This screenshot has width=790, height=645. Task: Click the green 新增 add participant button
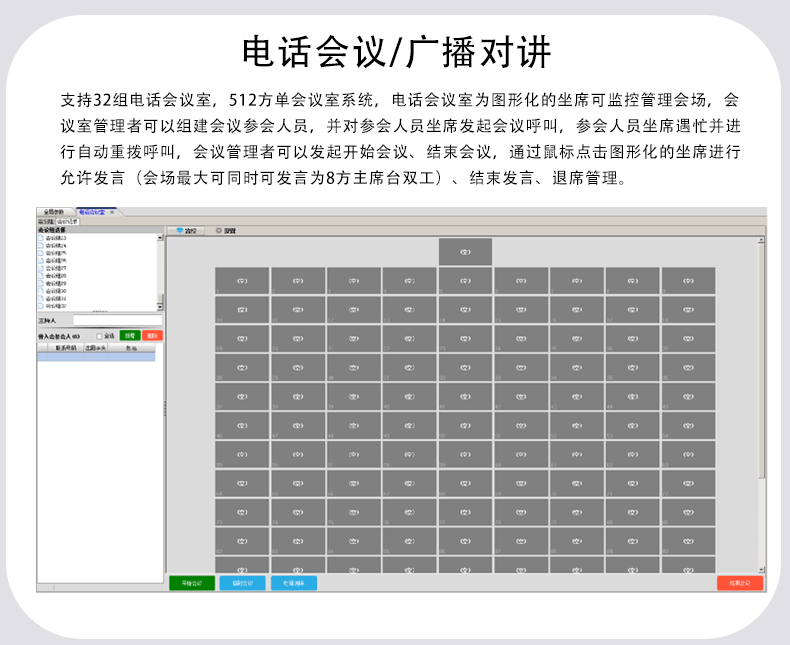(130, 336)
